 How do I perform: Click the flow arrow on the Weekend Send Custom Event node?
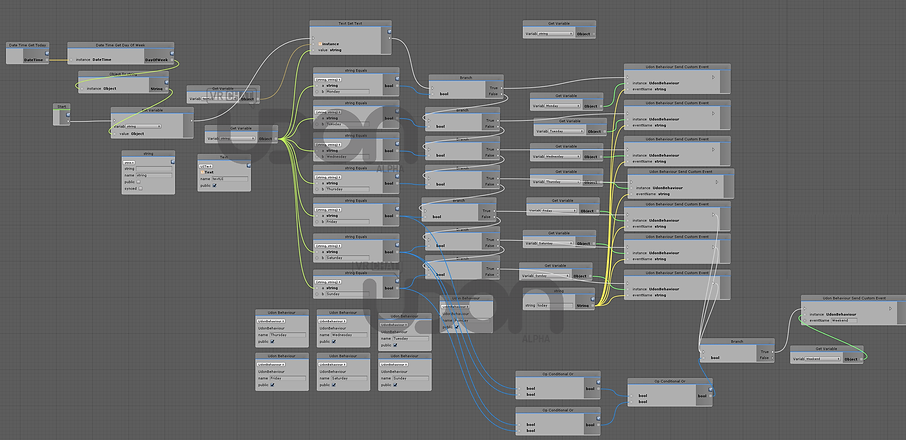890,308
